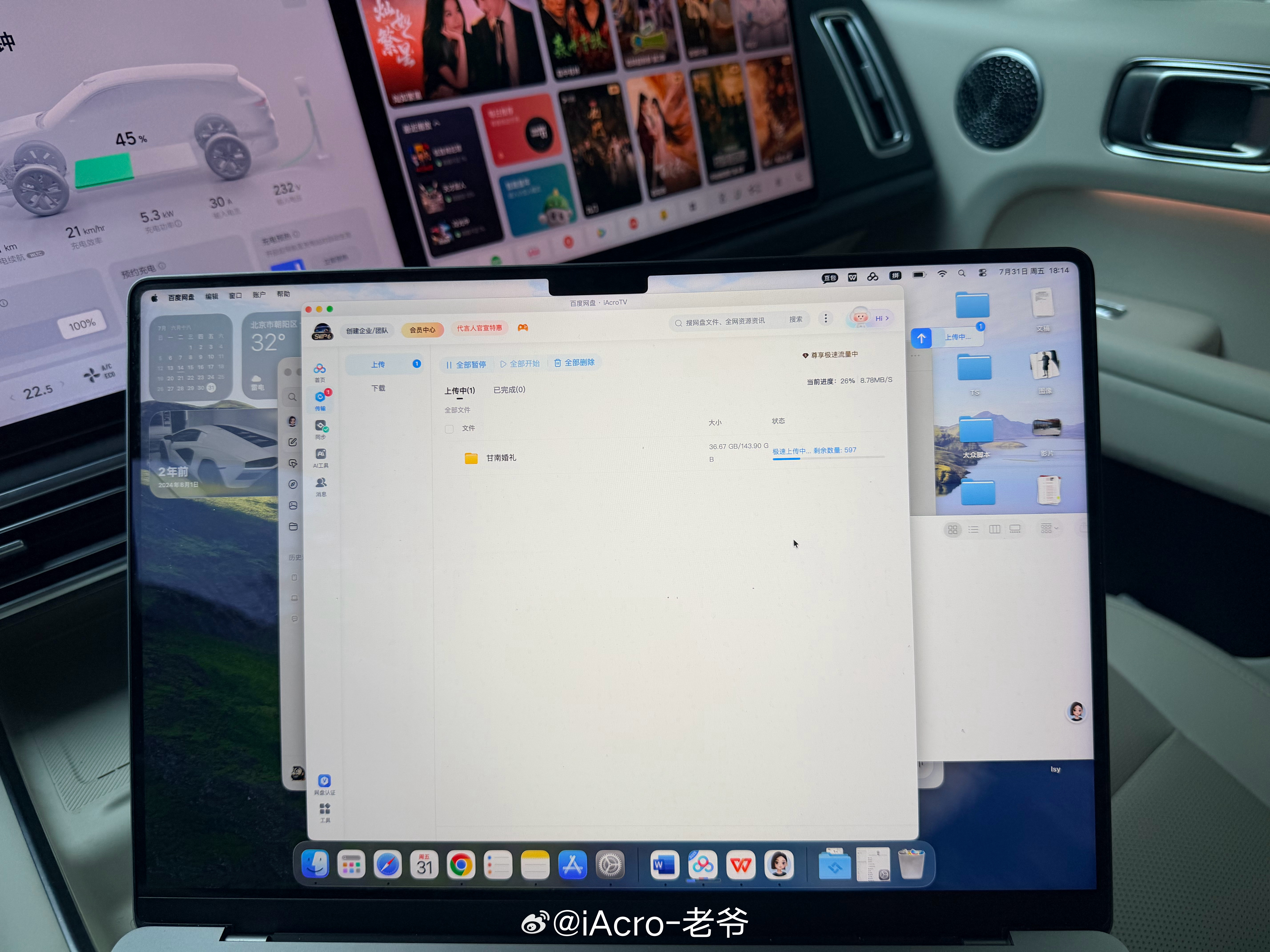This screenshot has width=1270, height=952.
Task: Click the 全部开始 start all button
Action: pos(520,364)
